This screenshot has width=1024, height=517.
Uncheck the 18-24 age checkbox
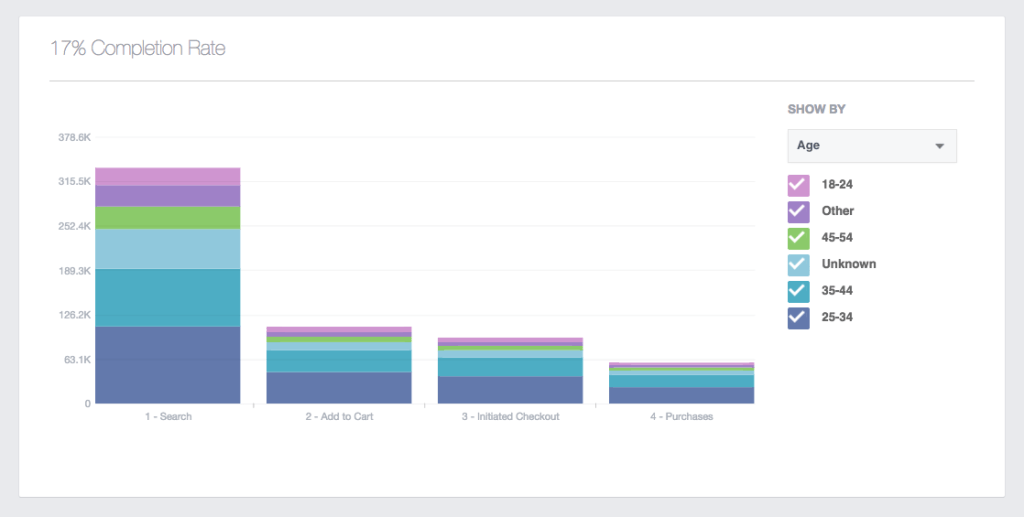tap(798, 185)
